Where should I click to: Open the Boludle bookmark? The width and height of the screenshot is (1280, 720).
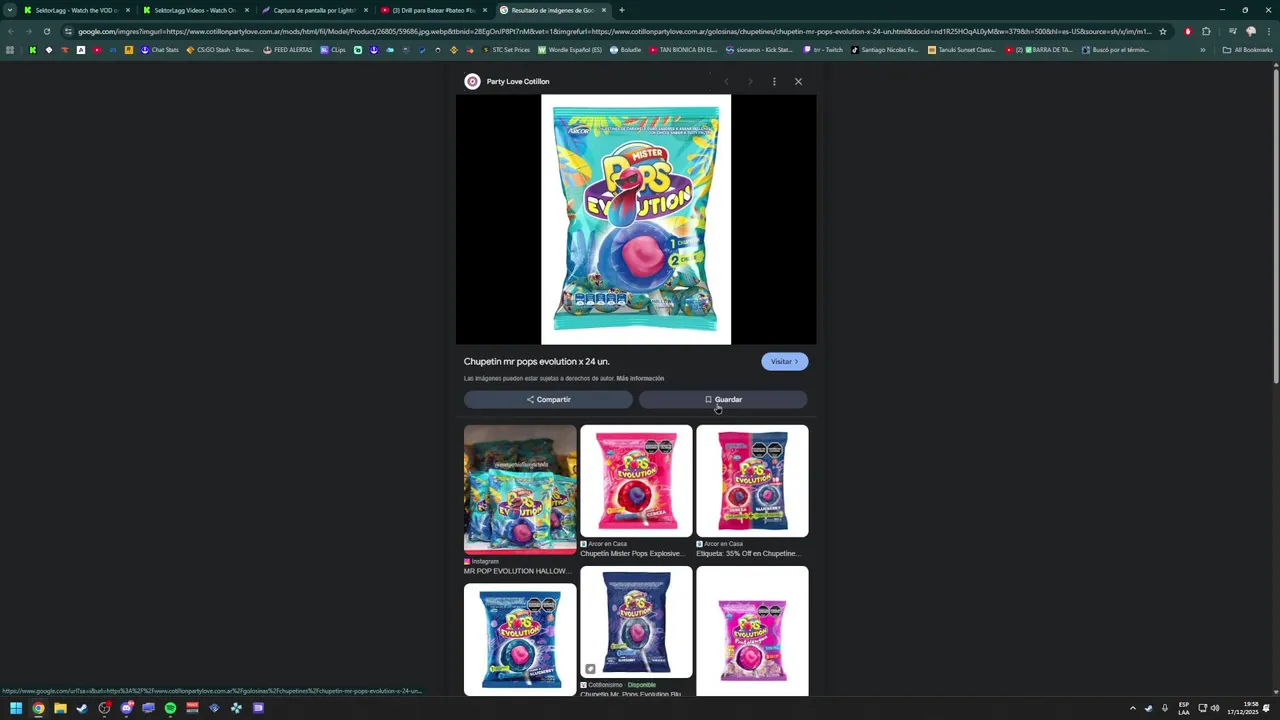(x=625, y=50)
